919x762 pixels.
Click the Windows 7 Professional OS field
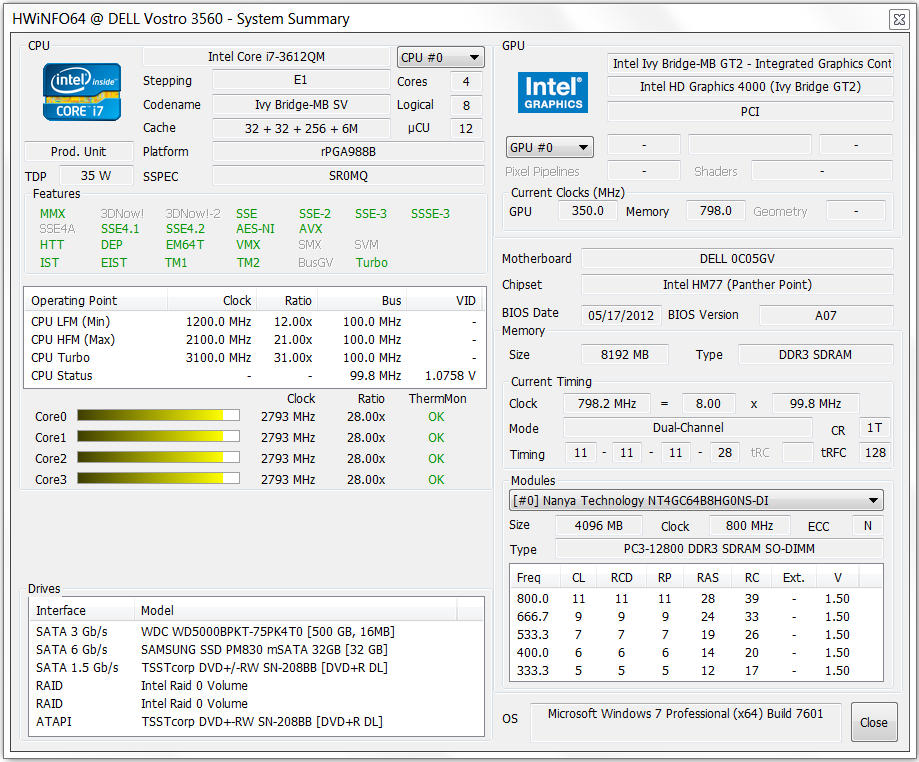pyautogui.click(x=686, y=722)
